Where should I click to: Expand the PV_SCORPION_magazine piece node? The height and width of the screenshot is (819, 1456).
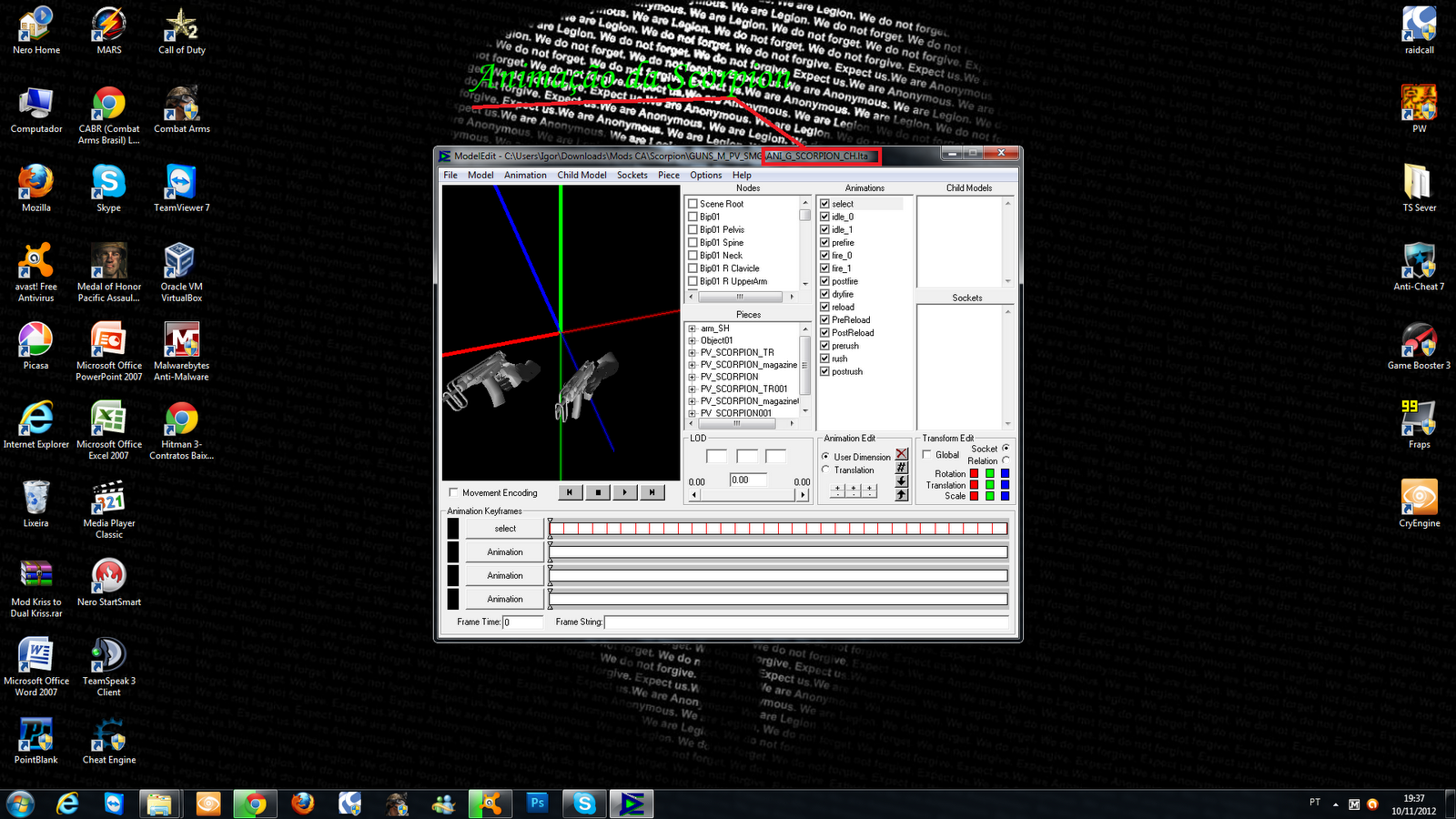[x=693, y=365]
